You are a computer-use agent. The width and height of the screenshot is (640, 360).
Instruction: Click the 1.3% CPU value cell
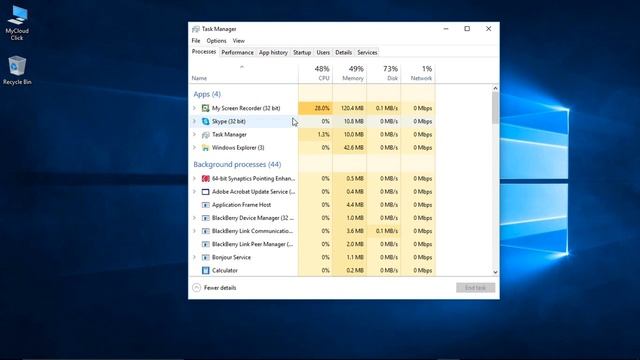point(316,134)
